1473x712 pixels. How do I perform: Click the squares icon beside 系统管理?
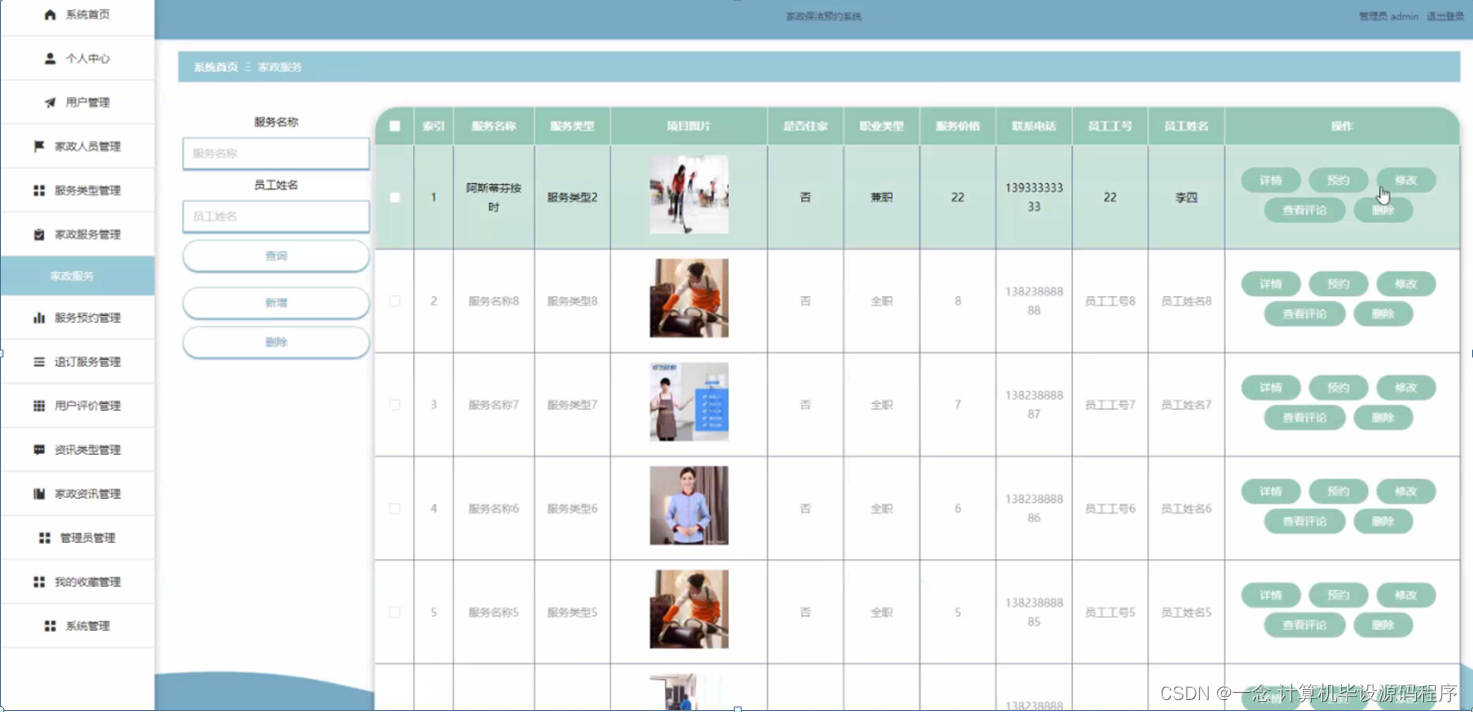point(50,626)
